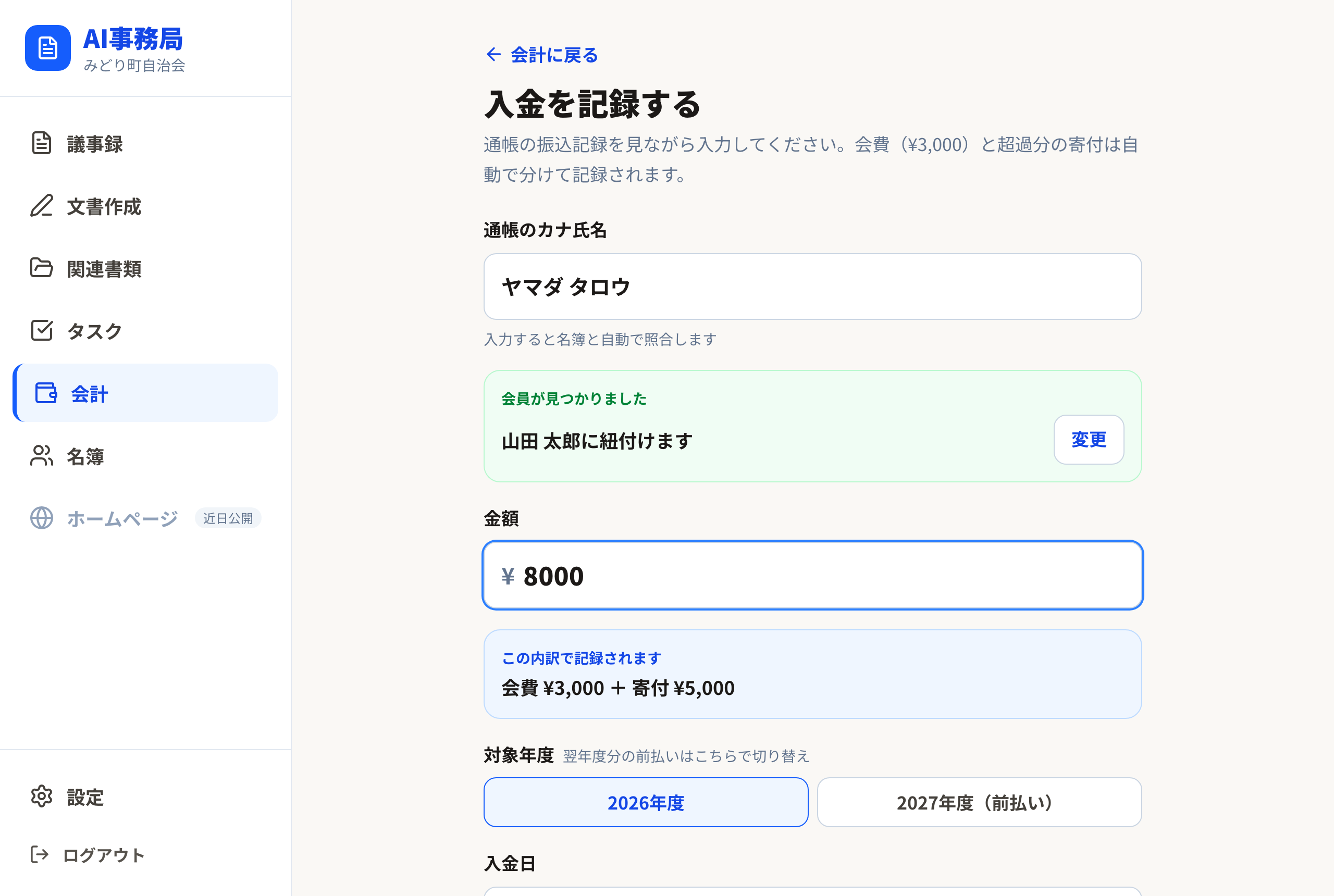Click the 入金日 label

pos(510,863)
